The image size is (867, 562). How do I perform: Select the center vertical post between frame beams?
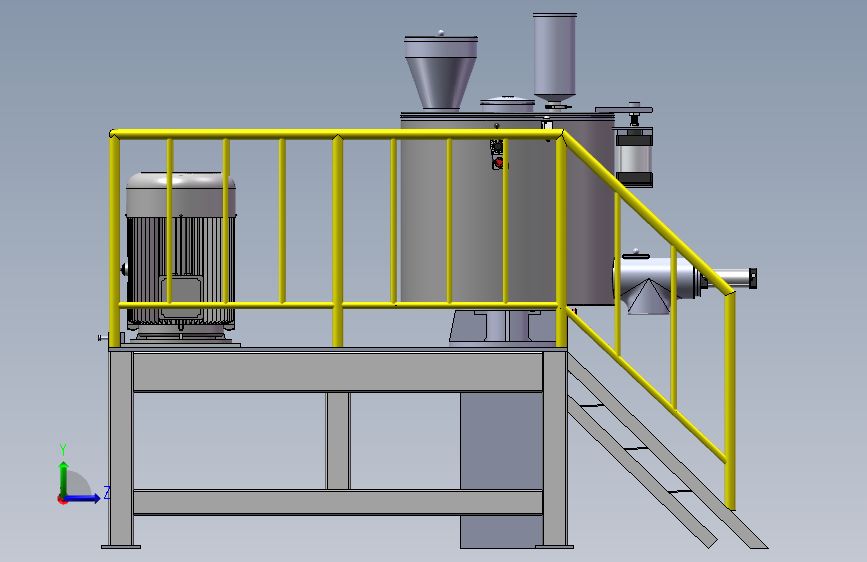pyautogui.click(x=338, y=441)
